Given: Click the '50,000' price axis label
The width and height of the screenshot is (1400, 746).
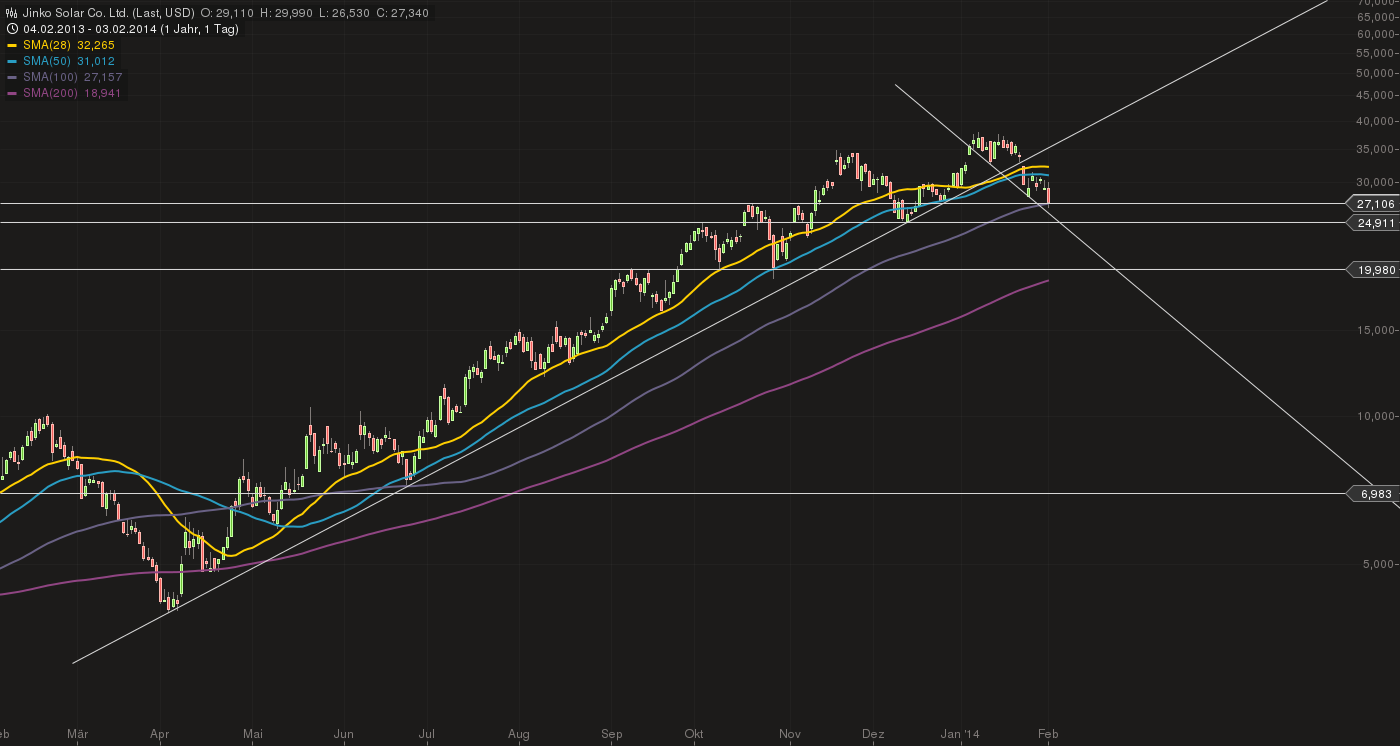Looking at the screenshot, I should (1377, 73).
